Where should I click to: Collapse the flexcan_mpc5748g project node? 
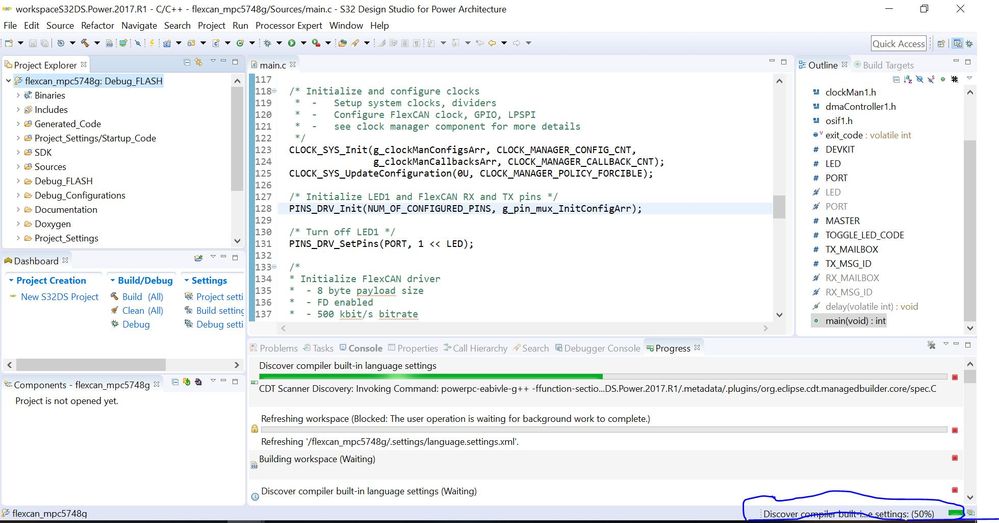pyautogui.click(x=8, y=81)
